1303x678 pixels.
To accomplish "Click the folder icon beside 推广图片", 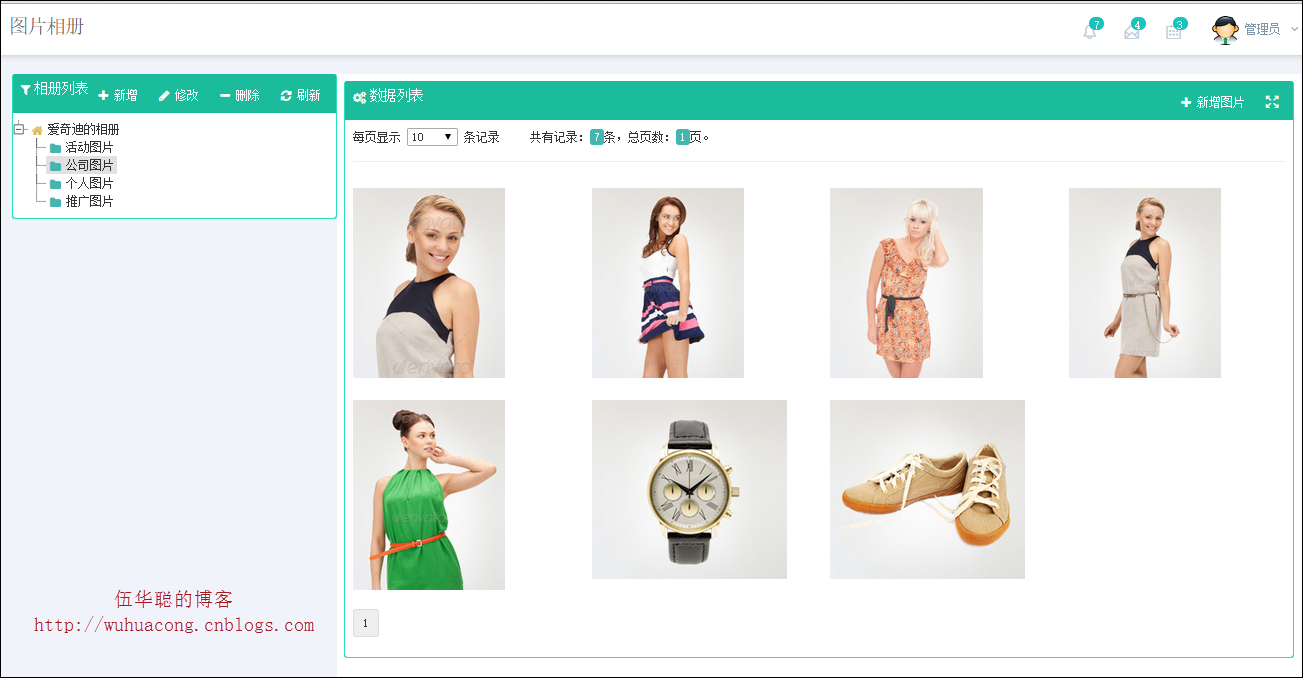I will click(56, 202).
